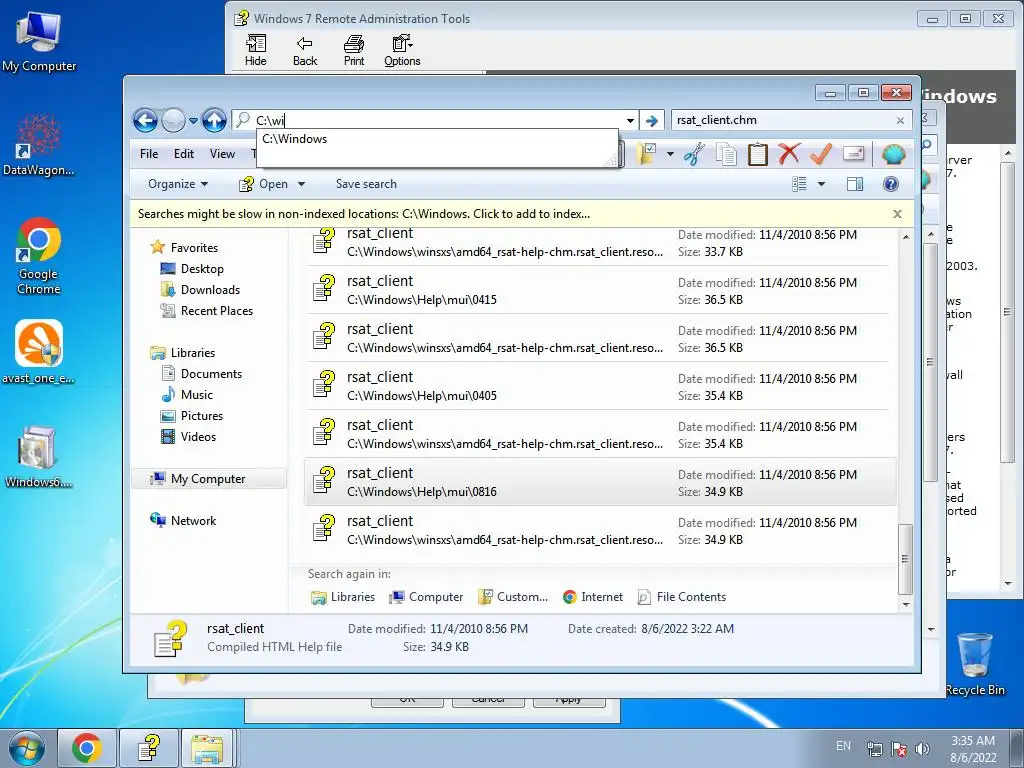Navigate back with the blue back arrow
The image size is (1024, 768).
coord(145,120)
